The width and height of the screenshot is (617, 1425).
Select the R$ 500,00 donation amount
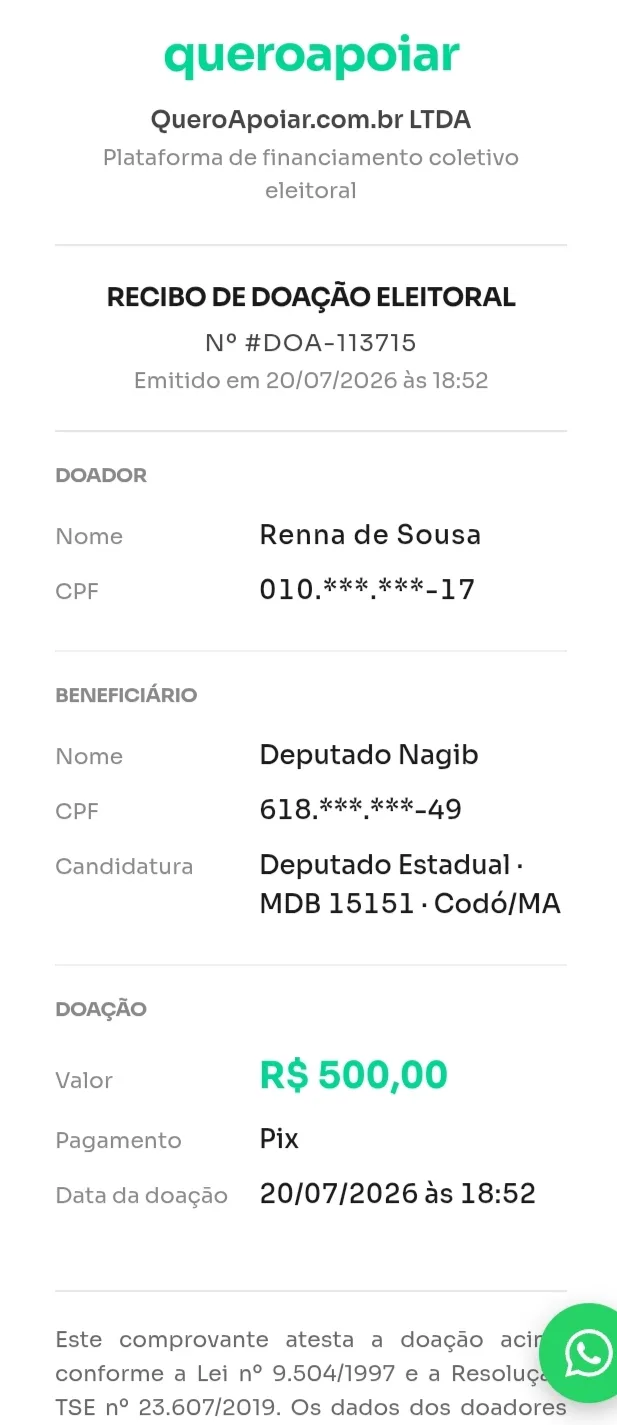[x=354, y=1075]
